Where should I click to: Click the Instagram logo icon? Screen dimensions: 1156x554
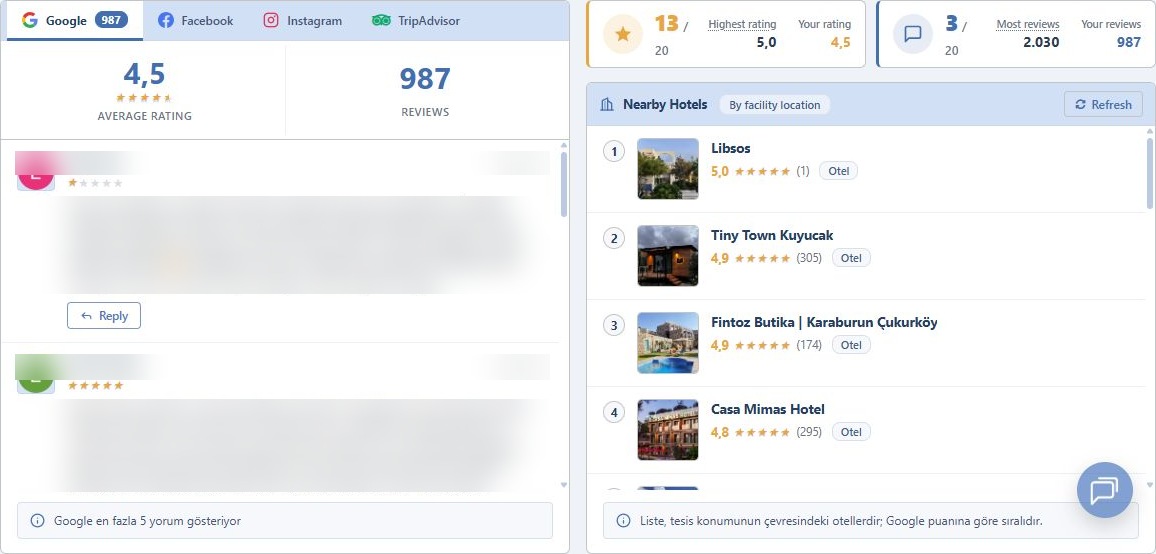[x=271, y=21]
